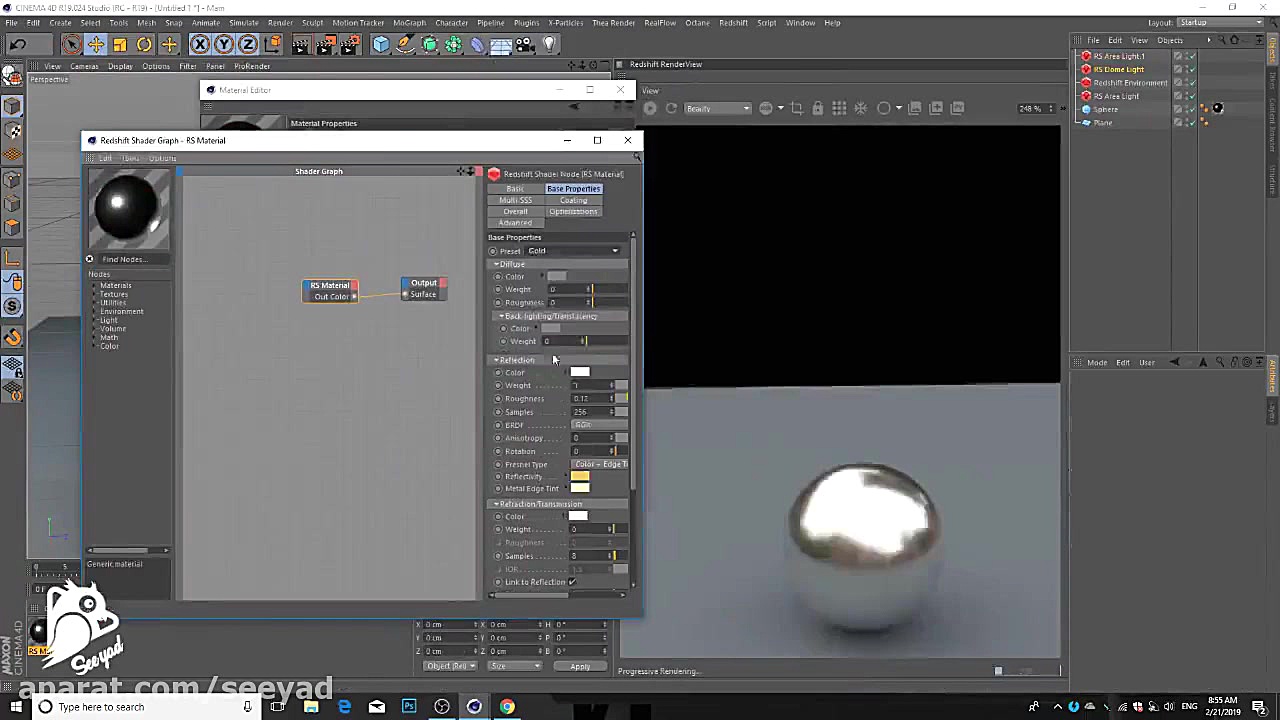
Task: Open the Beauty AOV dropdown in RenderView
Action: tap(716, 108)
